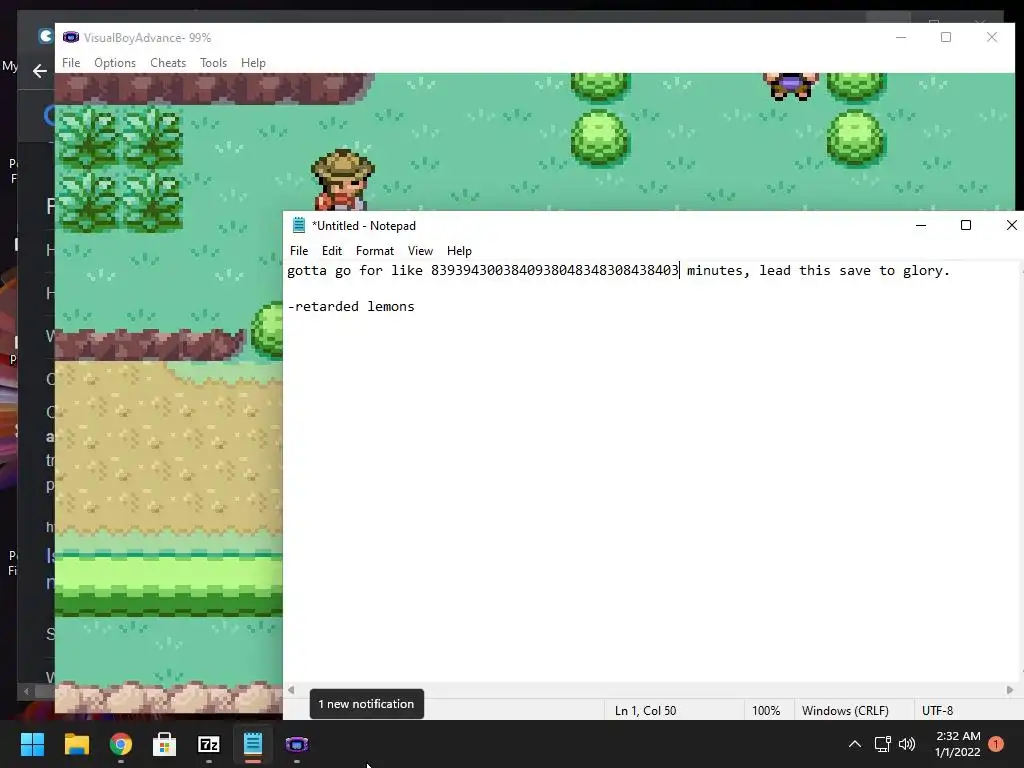Click the 100% zoom status entry
Viewport: 1024px width, 768px height.
[x=766, y=711]
